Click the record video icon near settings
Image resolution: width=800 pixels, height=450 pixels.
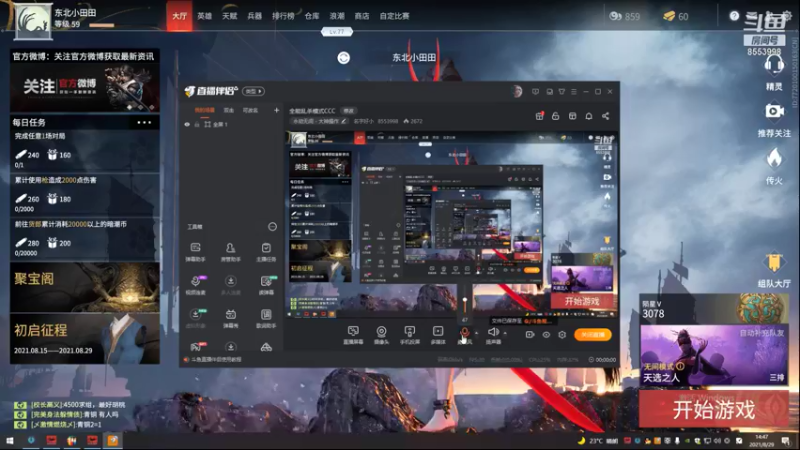(530, 335)
